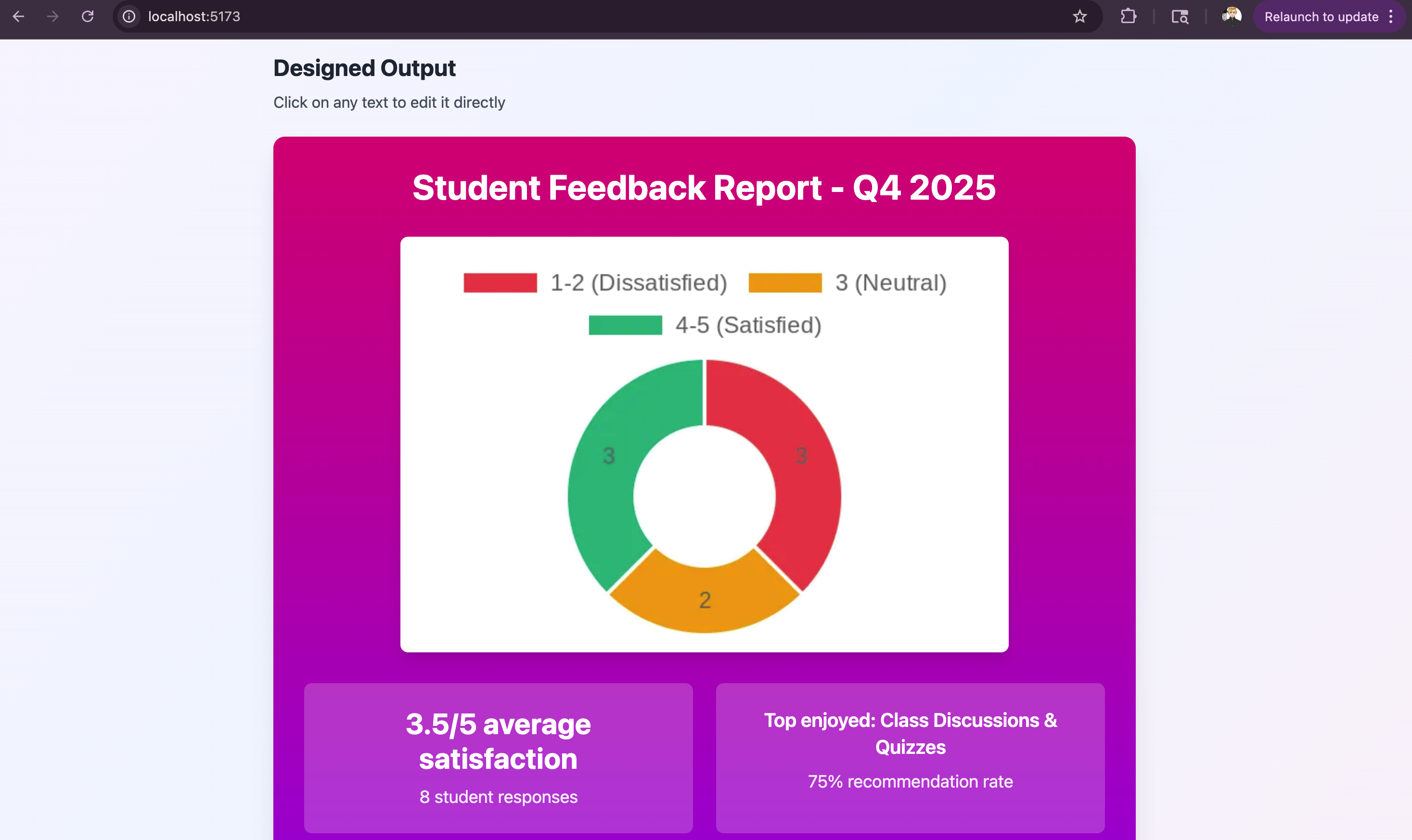Image resolution: width=1412 pixels, height=840 pixels.
Task: Toggle the 4-5 (Satisfied) legend item
Action: point(747,325)
